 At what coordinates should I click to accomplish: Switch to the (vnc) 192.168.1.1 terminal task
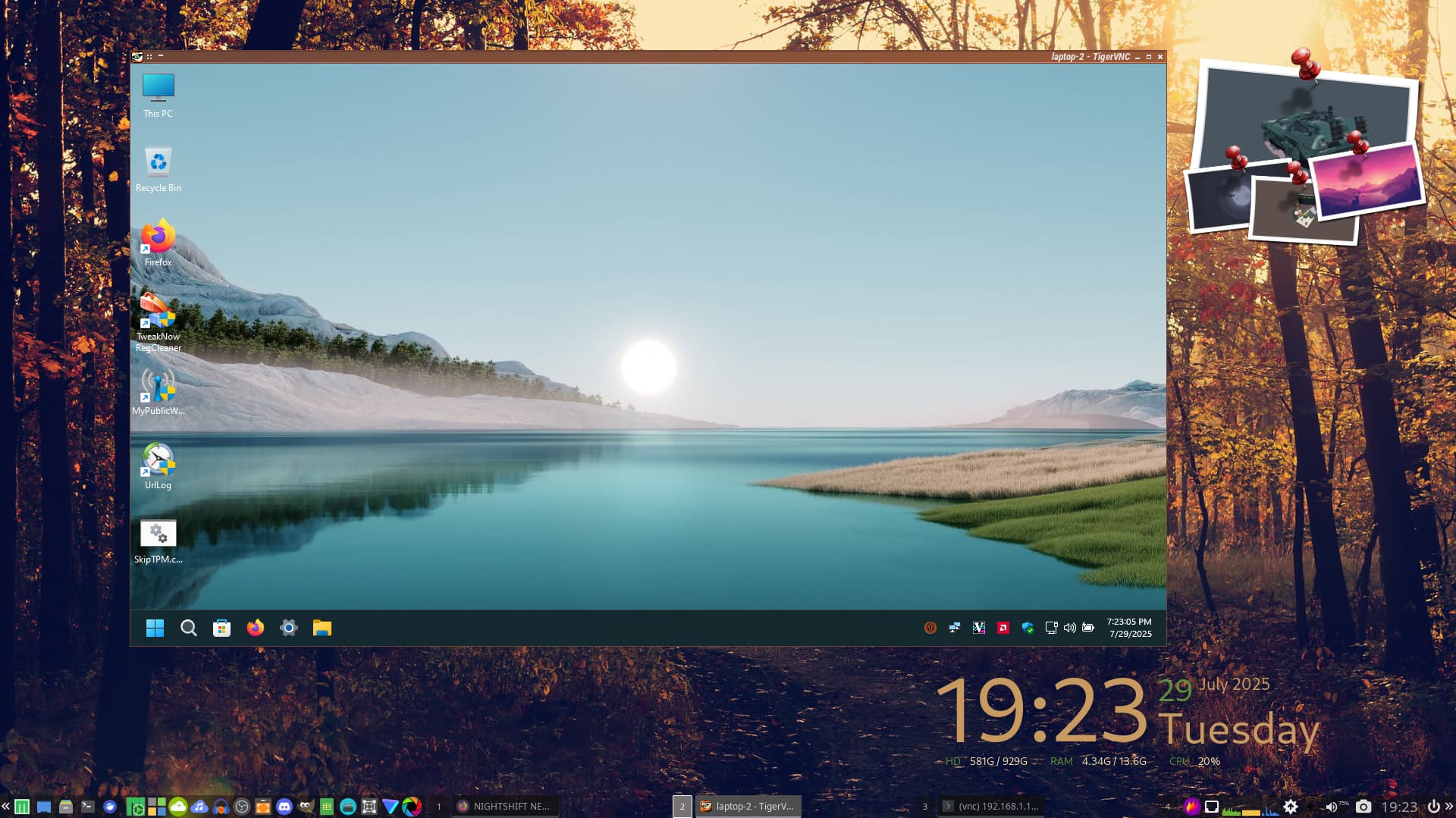pyautogui.click(x=991, y=806)
